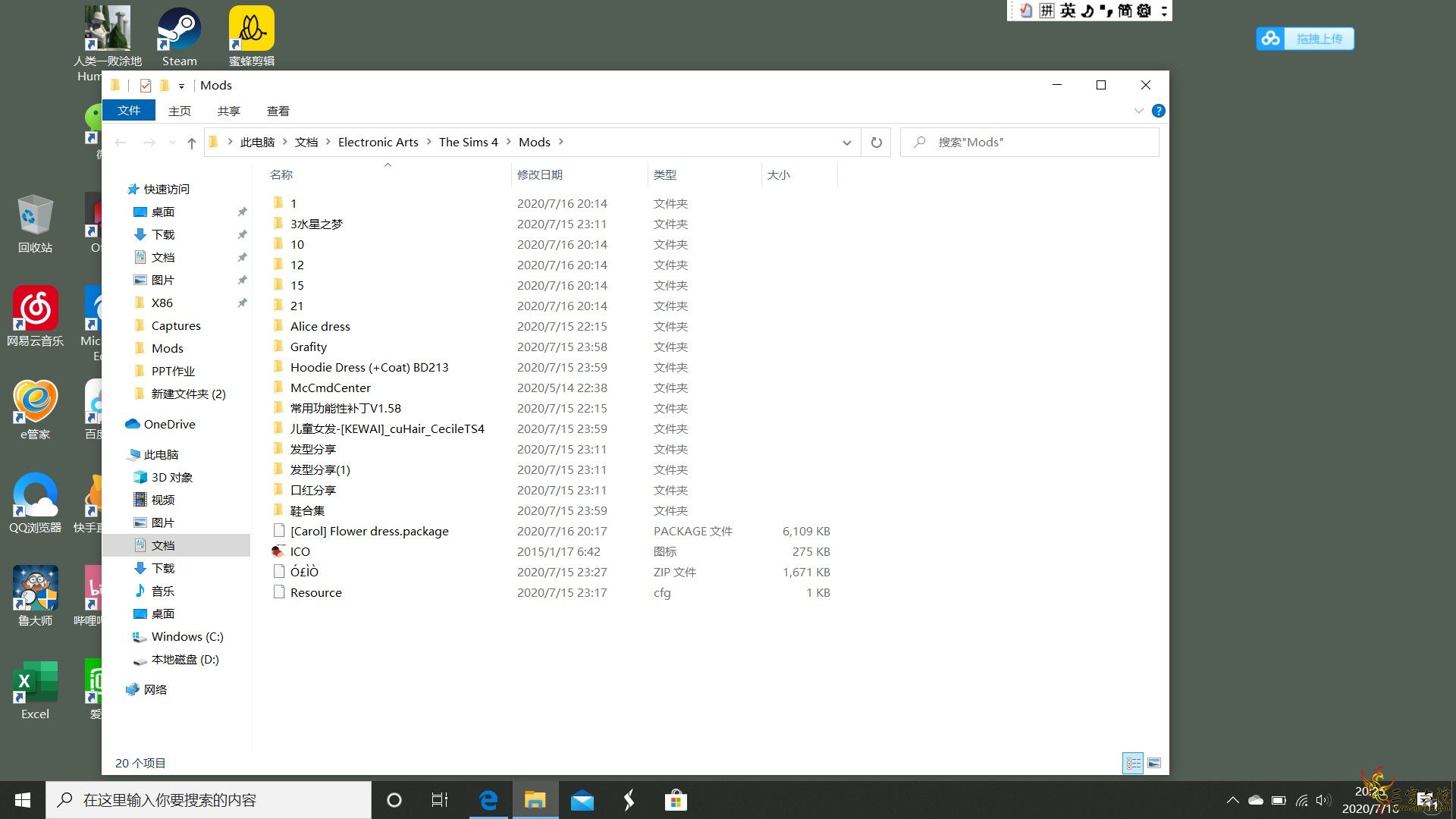The image size is (1456, 819).
Task: Select Captures in quick access list
Action: pos(176,325)
